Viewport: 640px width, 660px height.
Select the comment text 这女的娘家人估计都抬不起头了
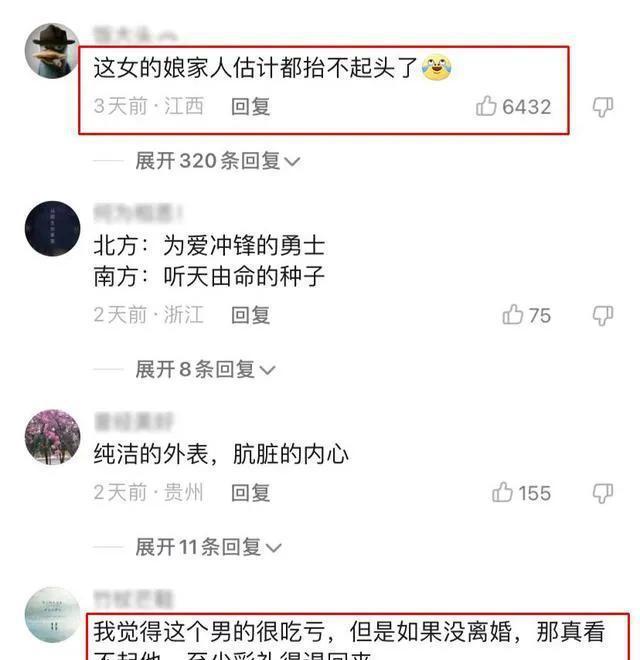[x=255, y=67]
